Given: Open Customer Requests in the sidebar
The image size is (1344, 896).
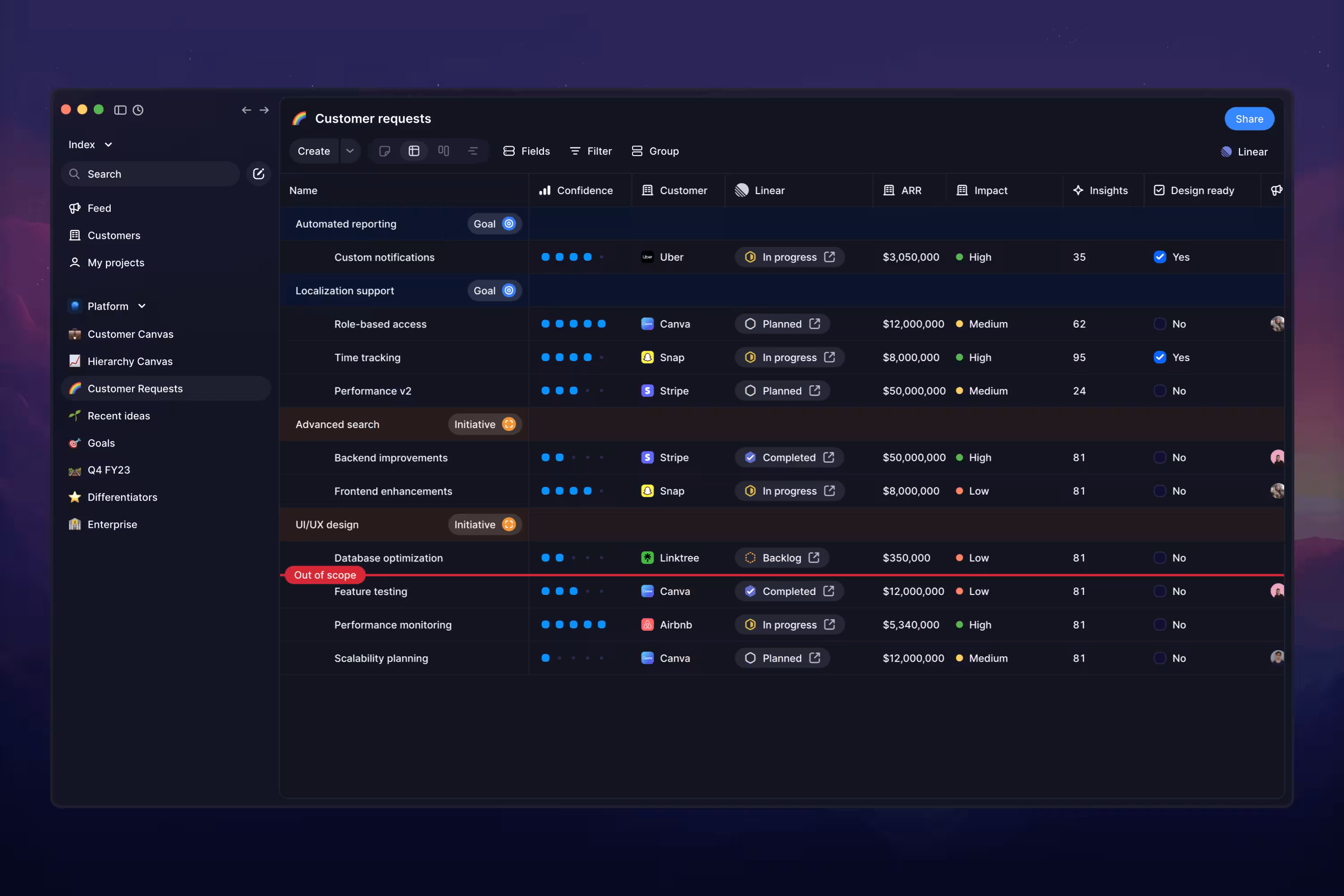Looking at the screenshot, I should coord(135,388).
